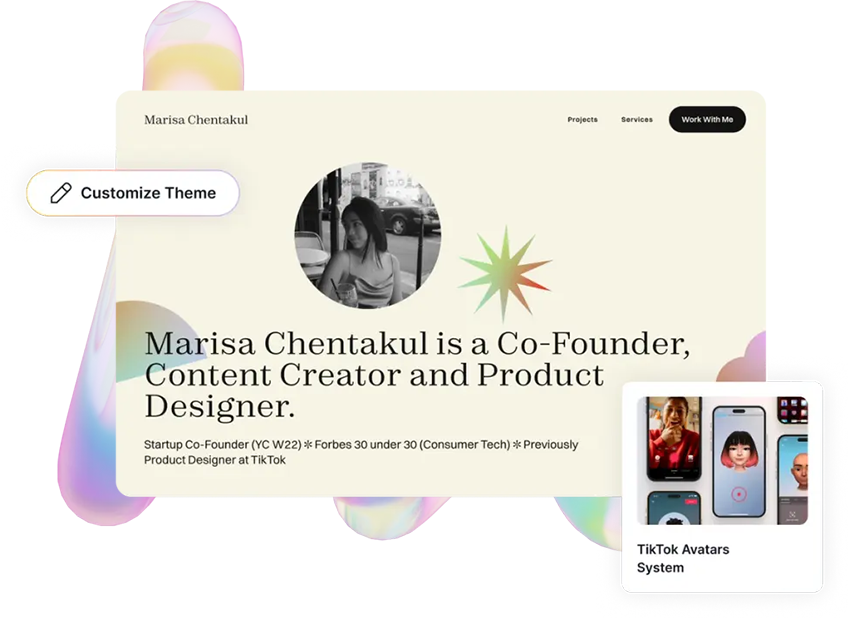Open the Projects nav item
Viewport: 848px width, 618px height.
[582, 119]
